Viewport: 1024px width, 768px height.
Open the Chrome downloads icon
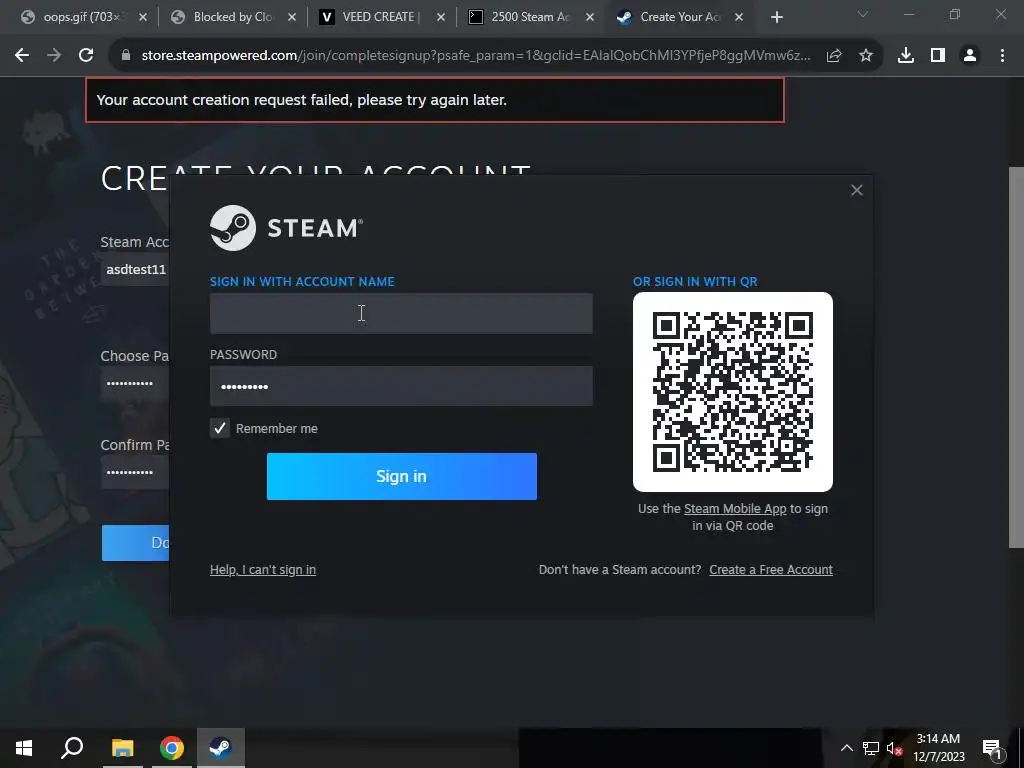(x=906, y=56)
